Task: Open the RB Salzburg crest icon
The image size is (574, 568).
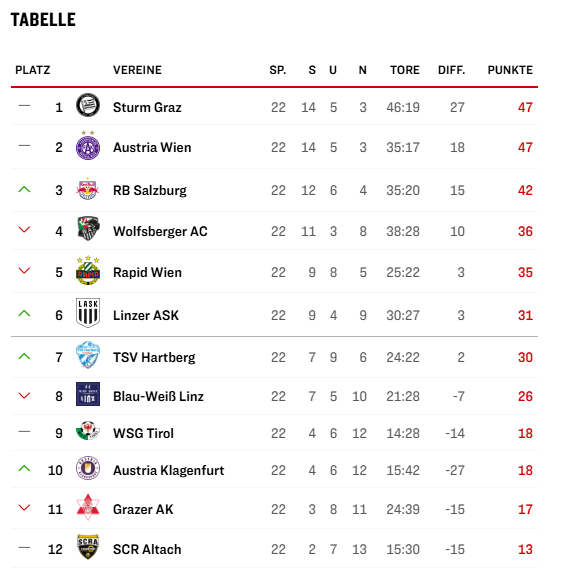Action: 88,189
